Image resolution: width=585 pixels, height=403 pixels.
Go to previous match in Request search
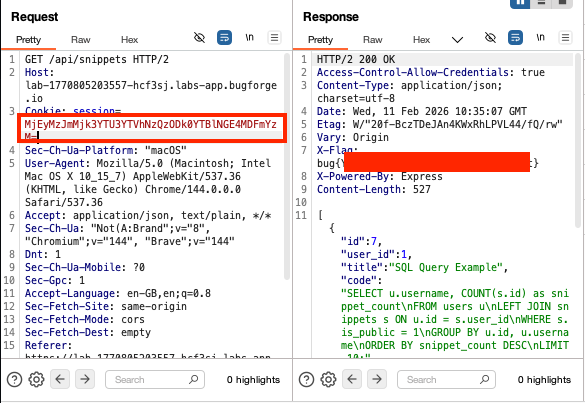60,379
